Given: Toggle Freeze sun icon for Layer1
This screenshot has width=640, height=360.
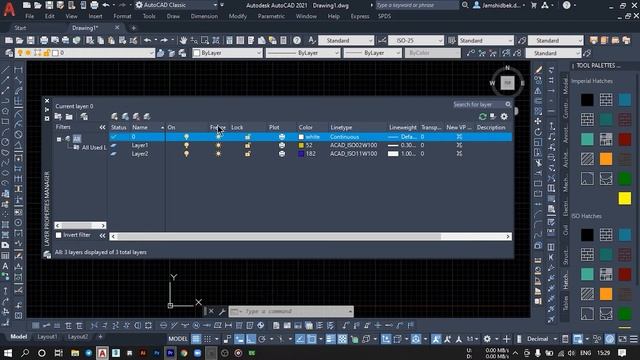Looking at the screenshot, I should tap(218, 145).
